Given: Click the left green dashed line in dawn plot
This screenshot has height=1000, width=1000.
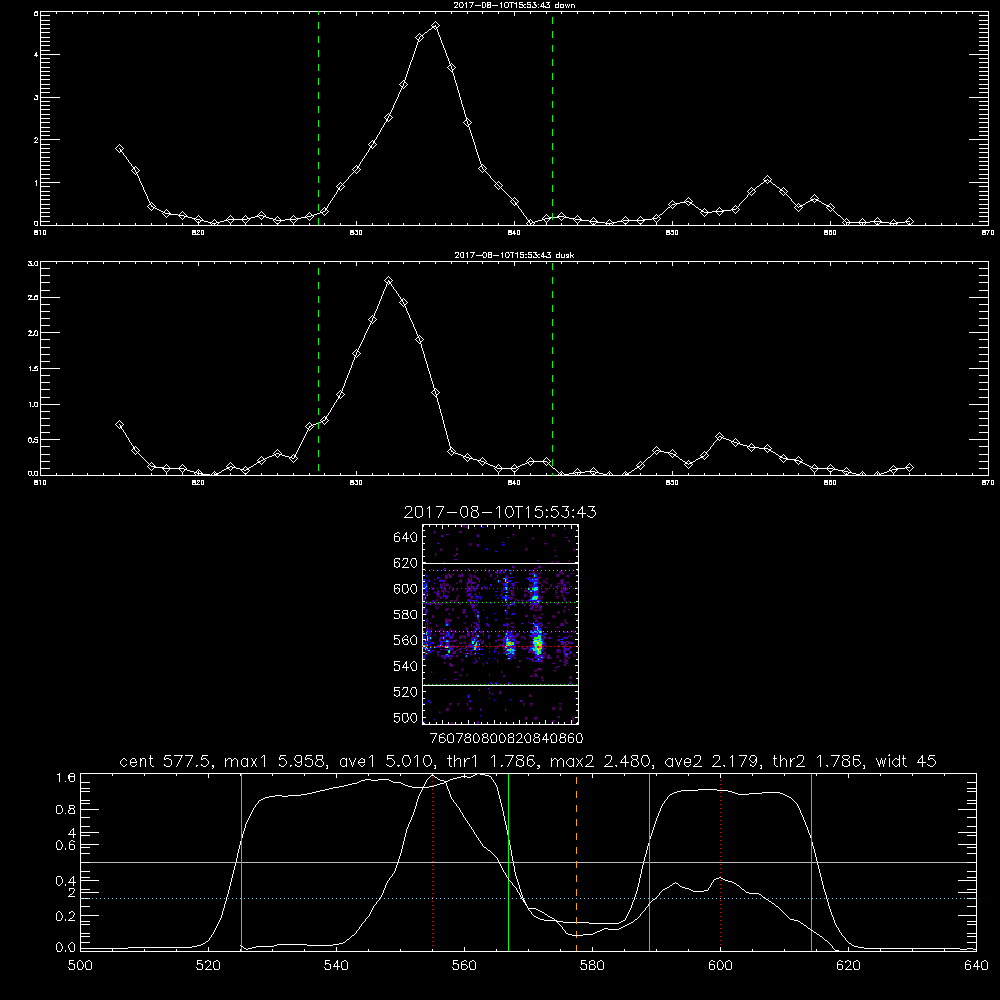Looking at the screenshot, I should tap(318, 118).
